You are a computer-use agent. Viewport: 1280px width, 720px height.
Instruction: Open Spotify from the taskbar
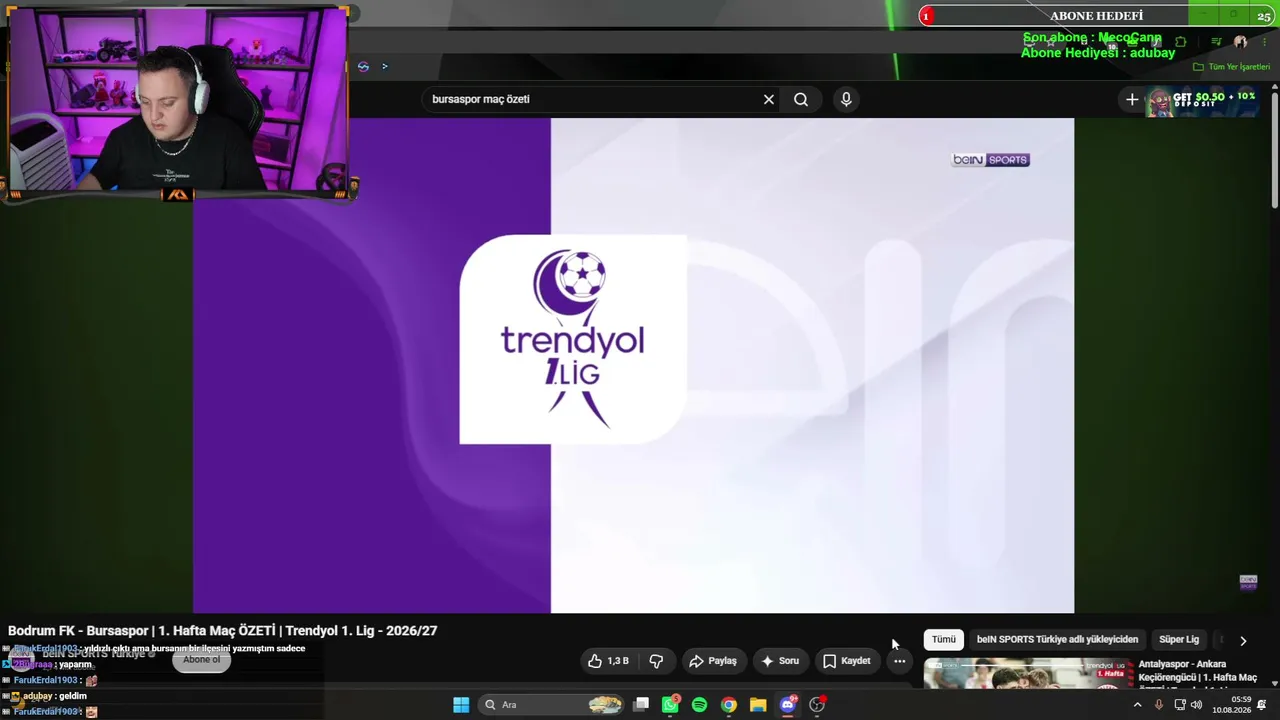coord(699,705)
